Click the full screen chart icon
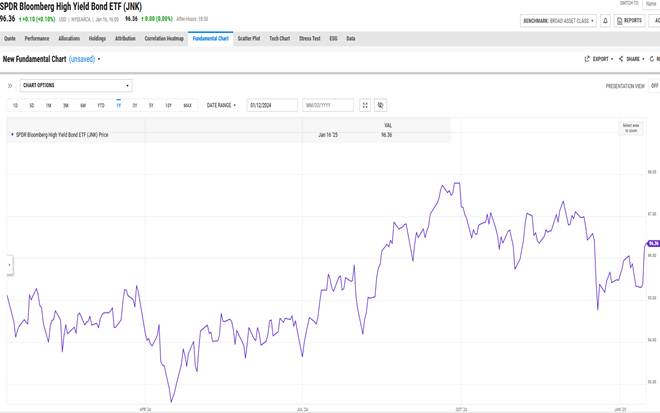Image resolution: width=660 pixels, height=413 pixels. pyautogui.click(x=365, y=105)
